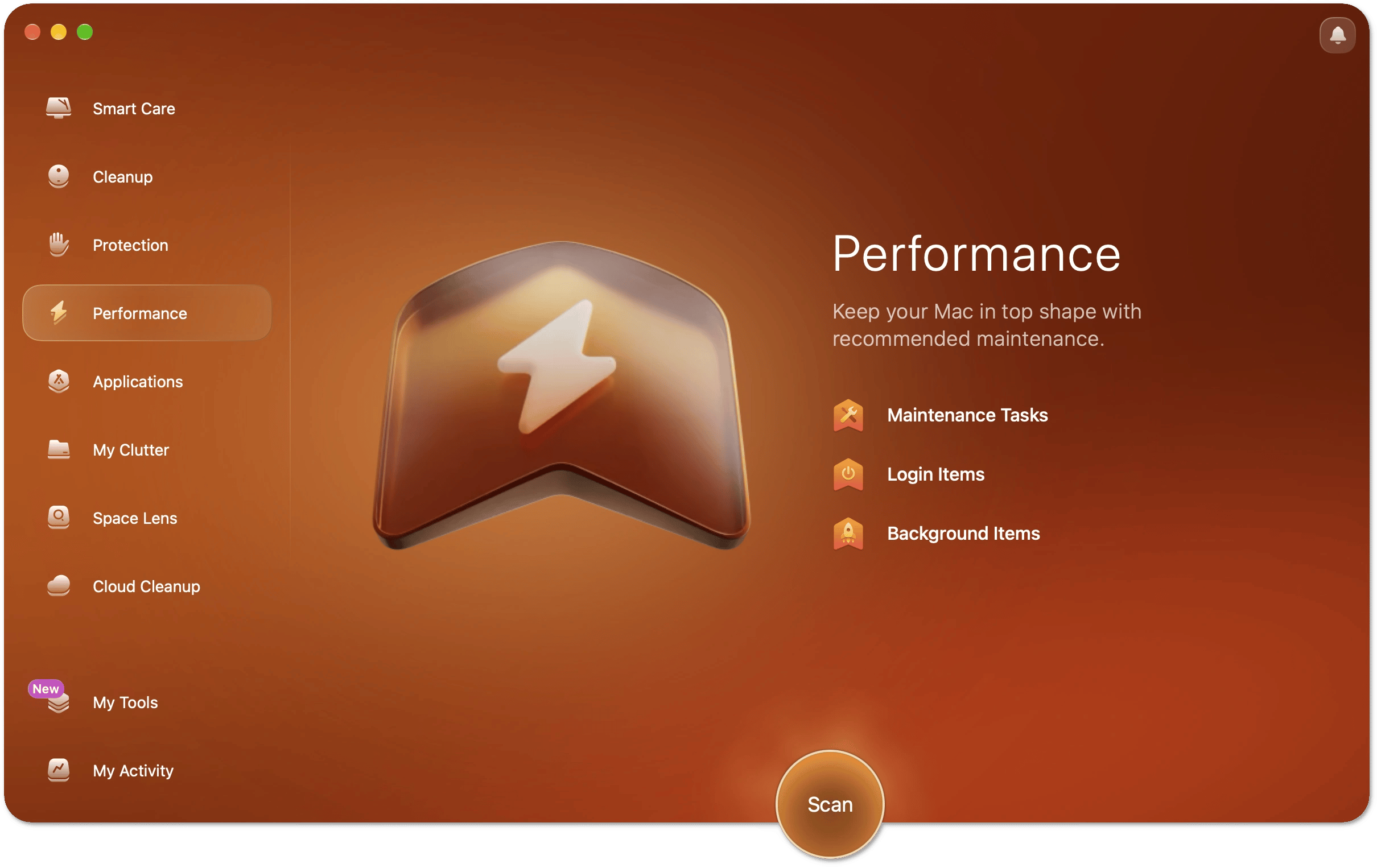Click the yellow minimize window button

pyautogui.click(x=59, y=32)
